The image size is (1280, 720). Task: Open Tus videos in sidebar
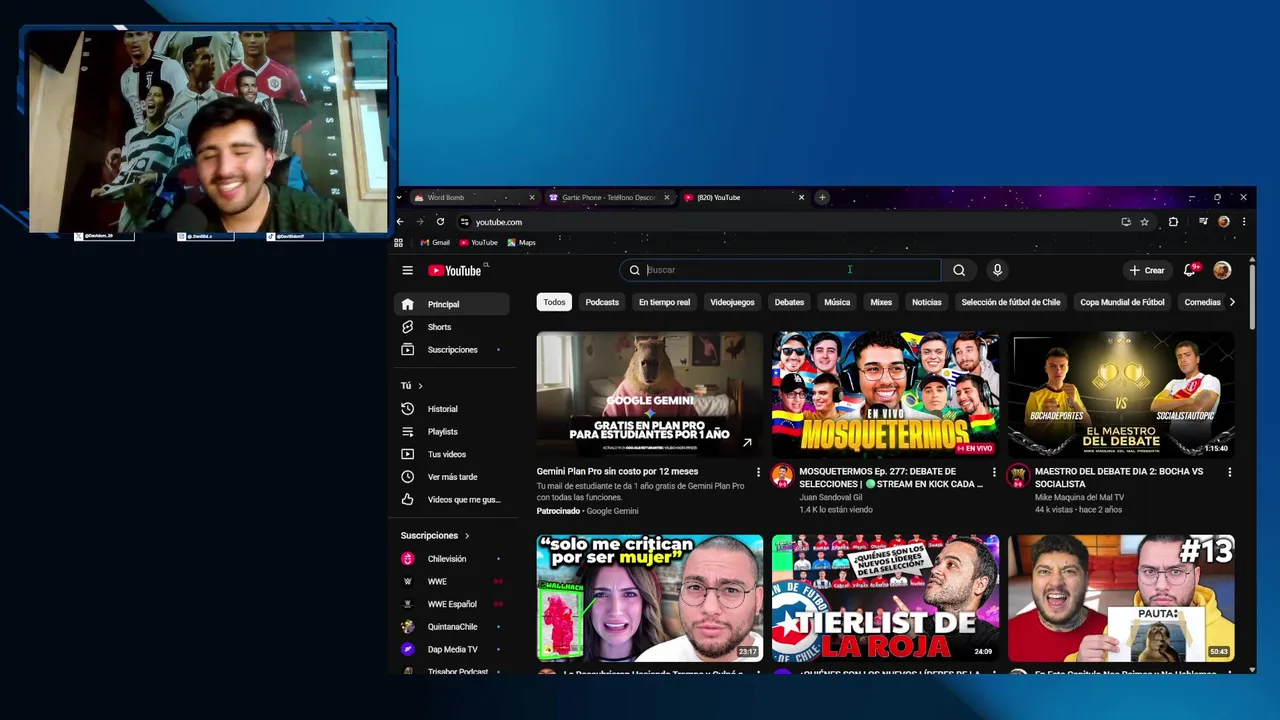coord(452,454)
